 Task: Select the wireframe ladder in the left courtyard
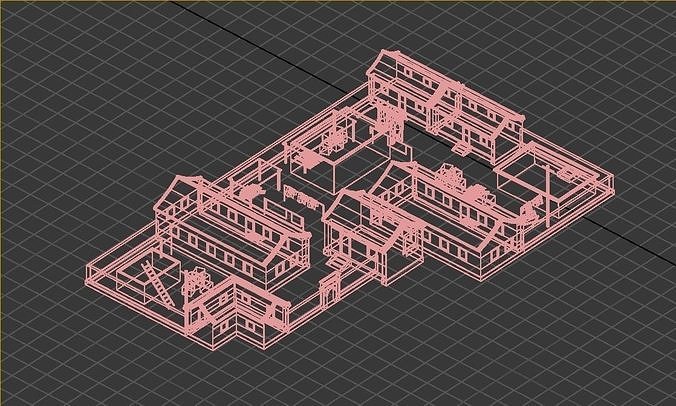point(158,284)
